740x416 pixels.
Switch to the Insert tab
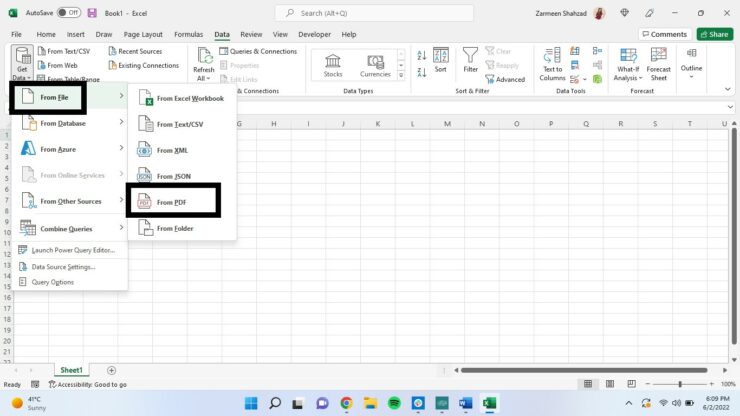[76, 34]
